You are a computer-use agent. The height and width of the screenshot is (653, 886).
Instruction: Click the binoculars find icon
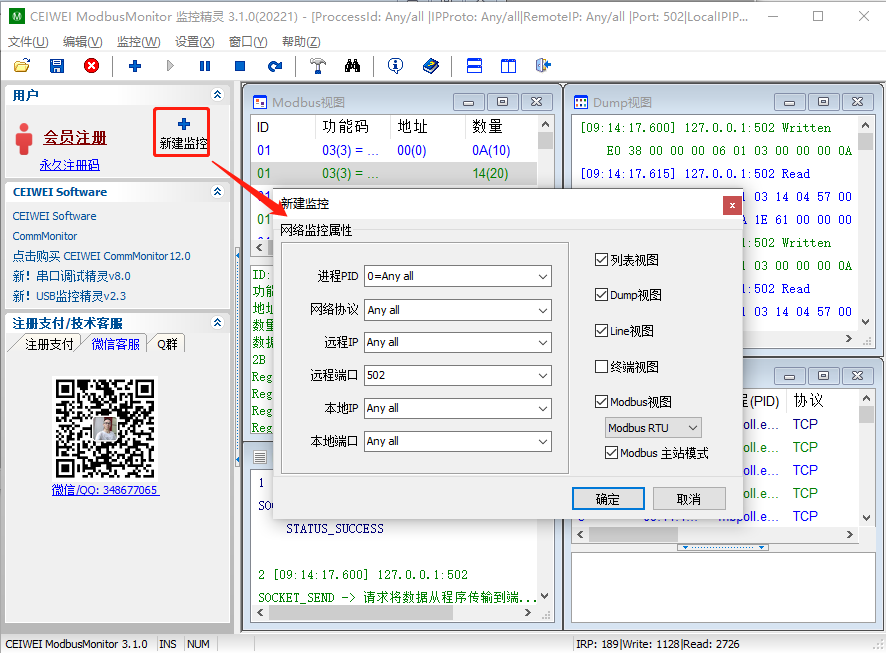[x=352, y=66]
